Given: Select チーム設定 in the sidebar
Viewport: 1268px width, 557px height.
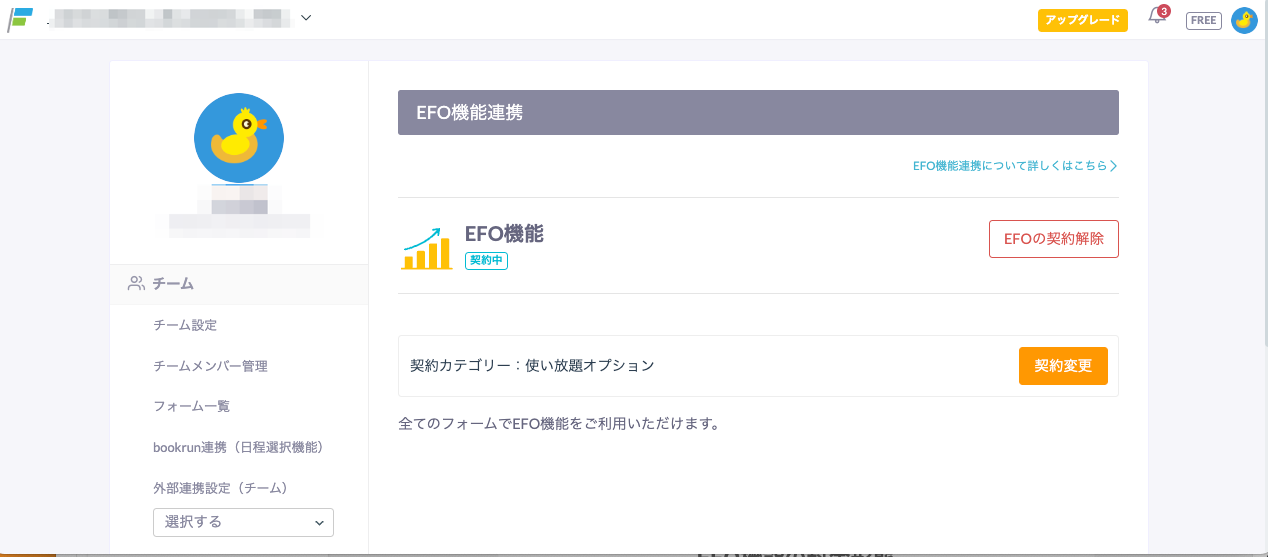Looking at the screenshot, I should pos(185,325).
